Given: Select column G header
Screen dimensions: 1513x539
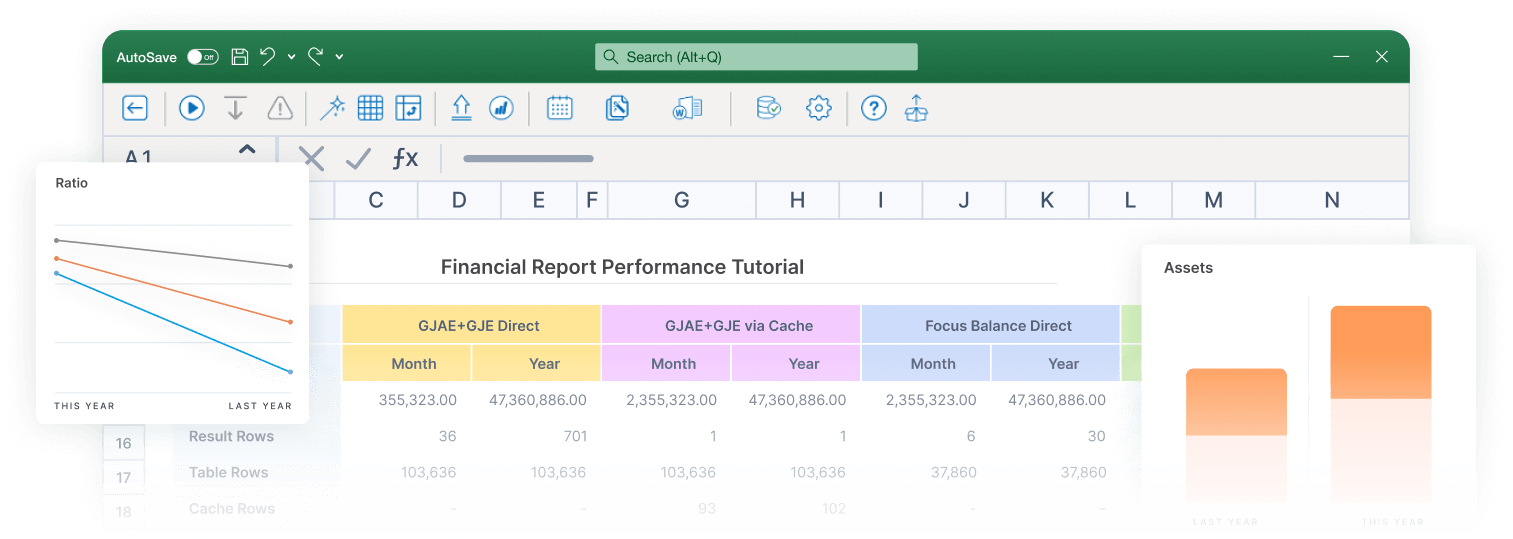Looking at the screenshot, I should (681, 200).
